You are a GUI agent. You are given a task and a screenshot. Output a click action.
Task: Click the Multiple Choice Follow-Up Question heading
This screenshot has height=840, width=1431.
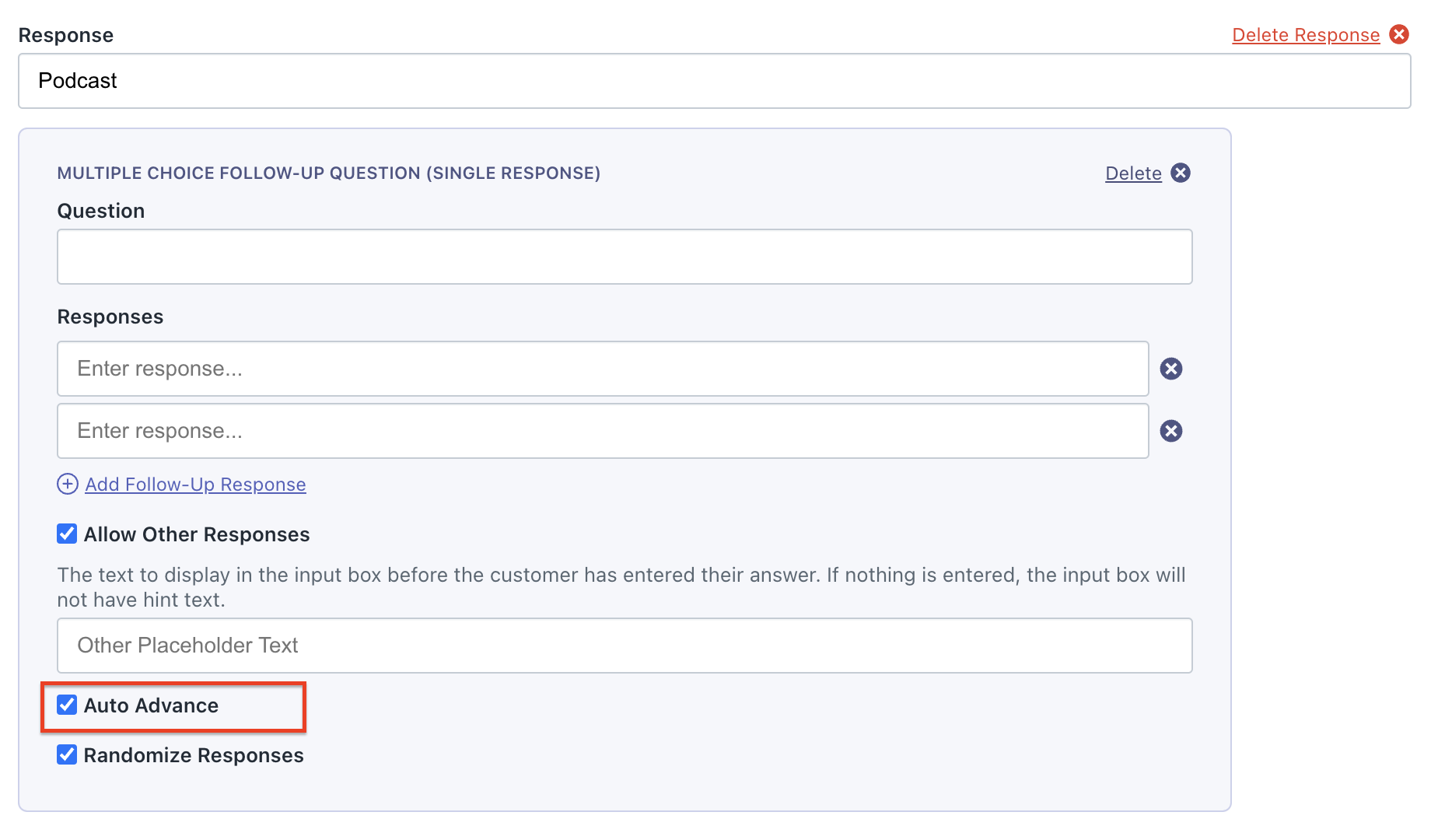pos(328,173)
